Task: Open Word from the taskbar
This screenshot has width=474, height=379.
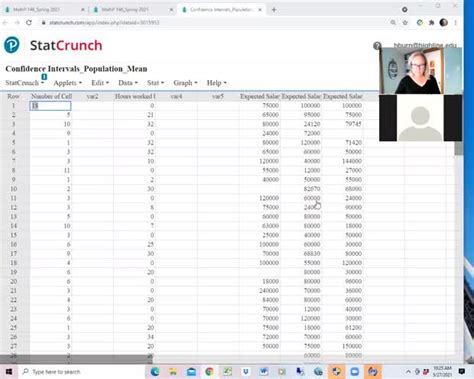Action: (264, 372)
